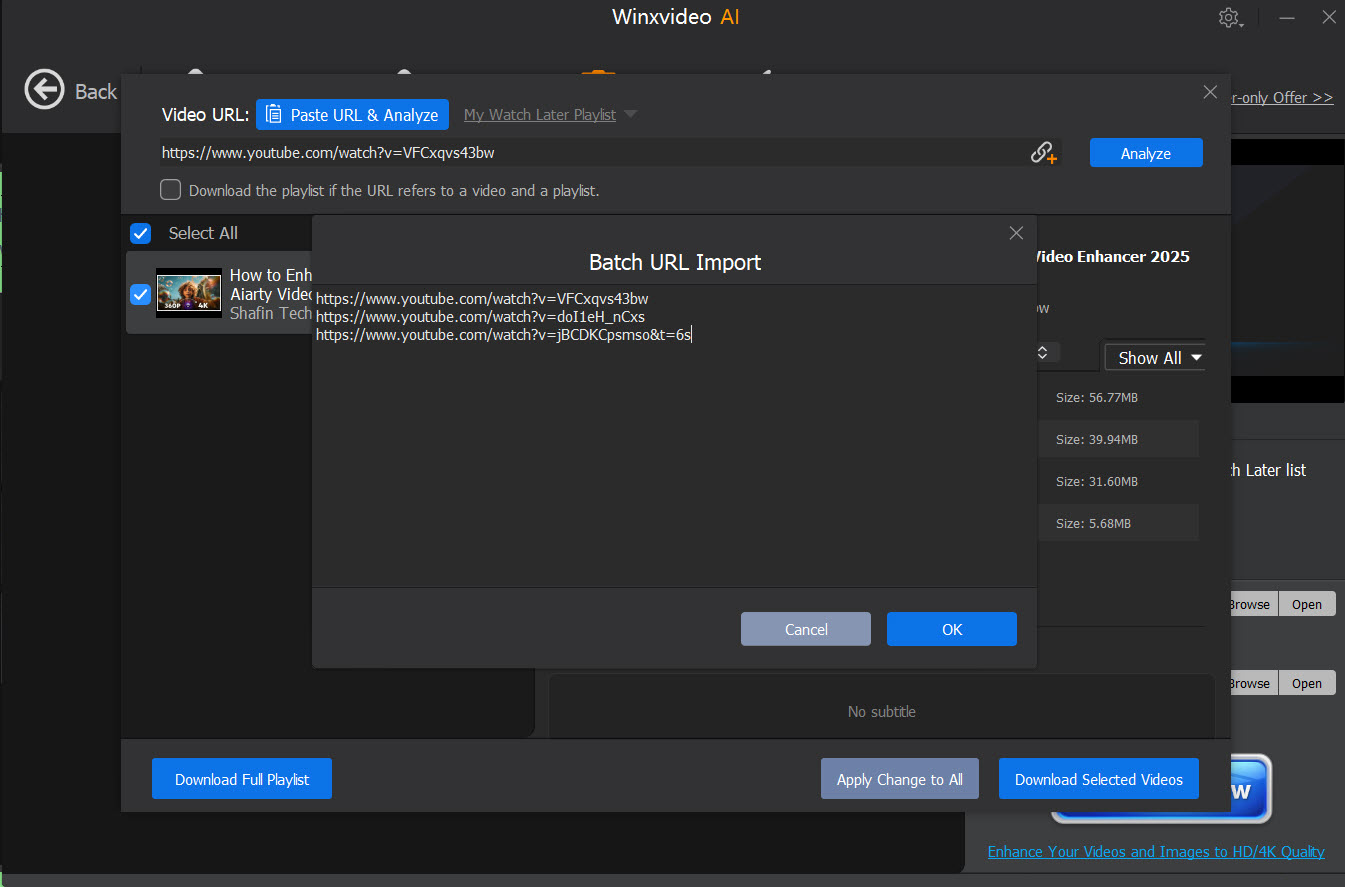Click the resolution stepper arrows
The image size is (1345, 887).
pos(1043,352)
